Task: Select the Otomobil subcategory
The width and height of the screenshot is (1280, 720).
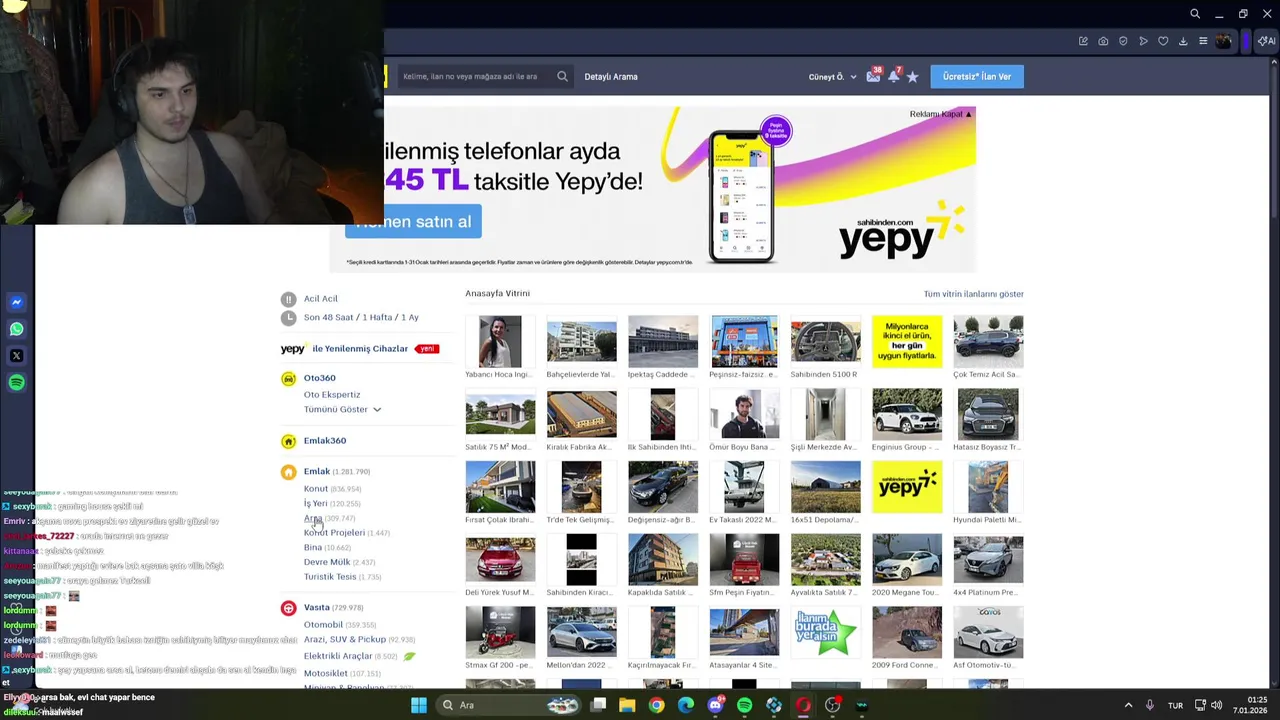Action: pos(323,624)
